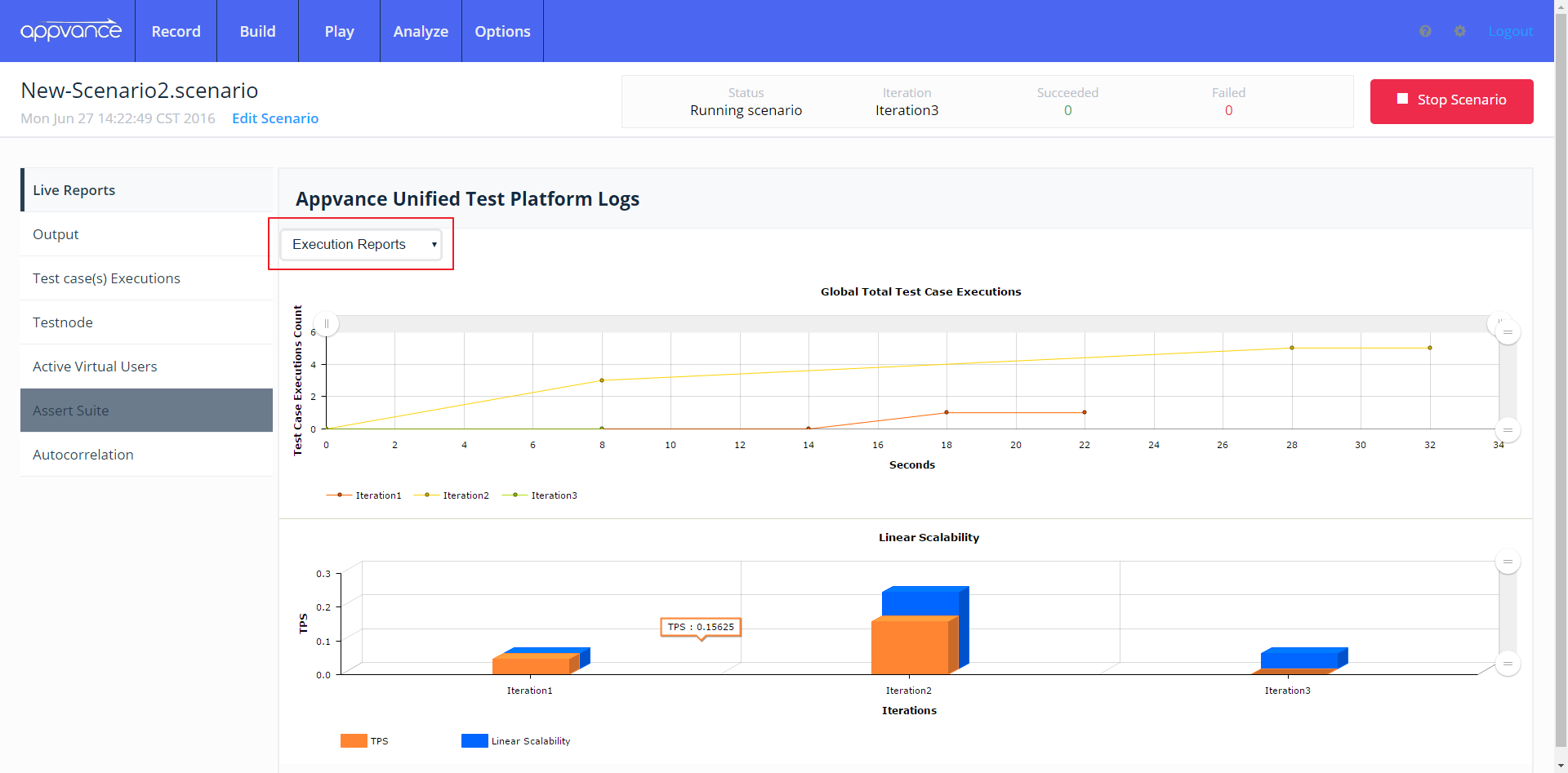Toggle Iteration1 series in the chart legend

[x=364, y=495]
